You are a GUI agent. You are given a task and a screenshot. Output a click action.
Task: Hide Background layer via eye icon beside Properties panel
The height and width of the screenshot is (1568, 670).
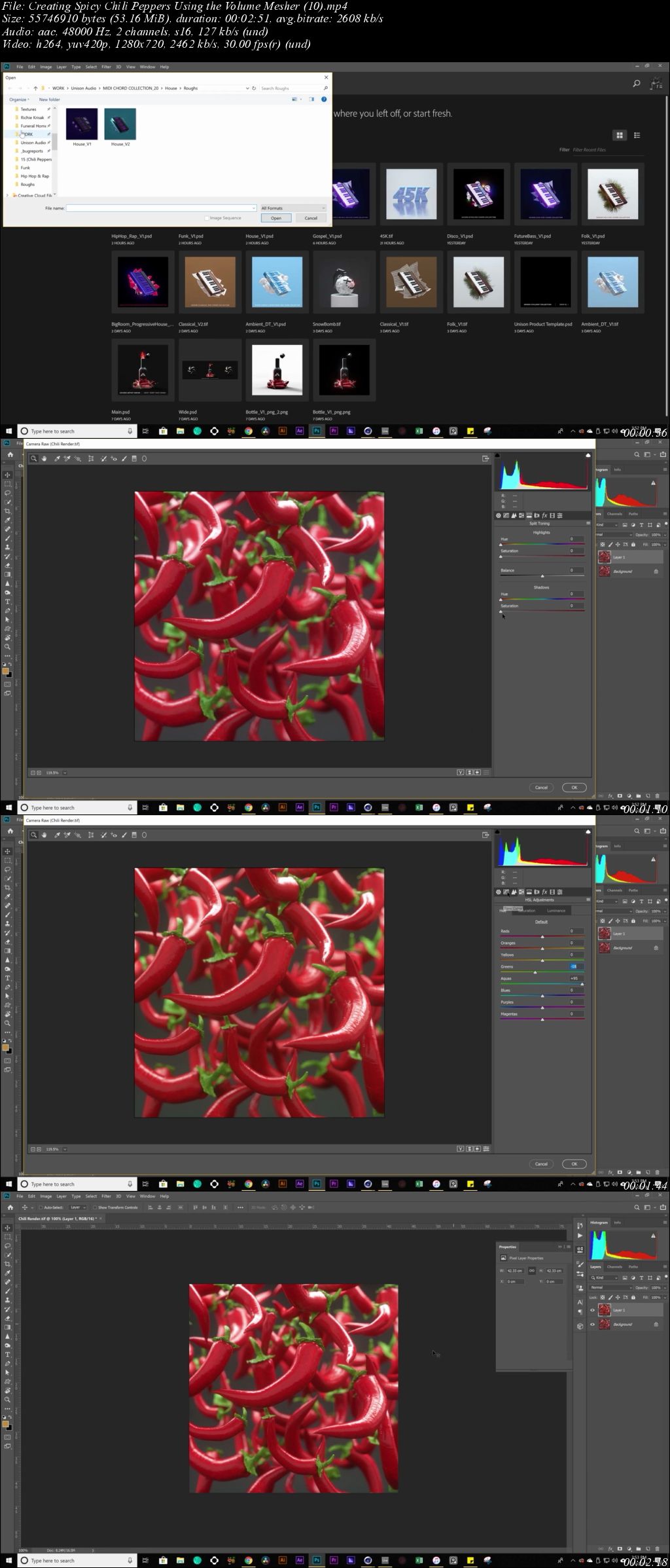592,1324
